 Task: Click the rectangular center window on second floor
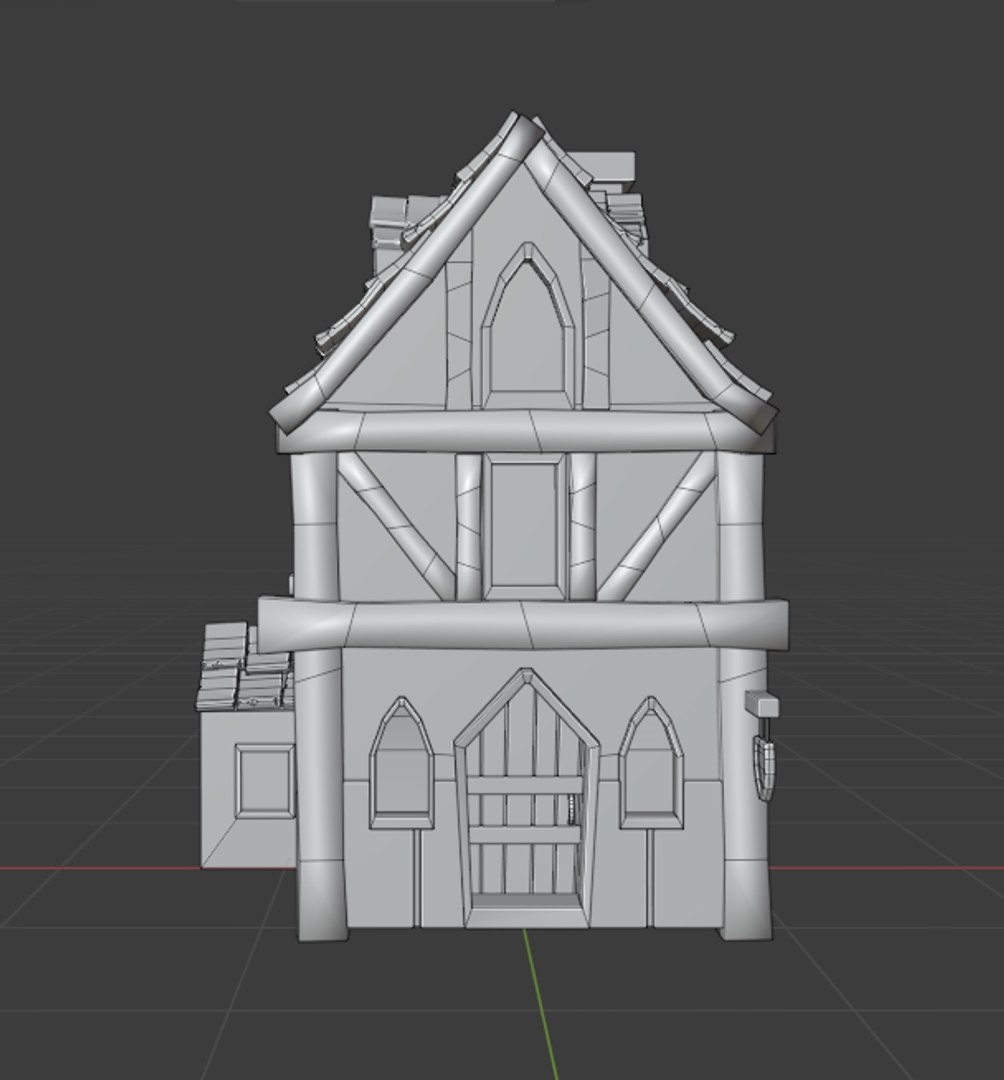click(x=525, y=526)
